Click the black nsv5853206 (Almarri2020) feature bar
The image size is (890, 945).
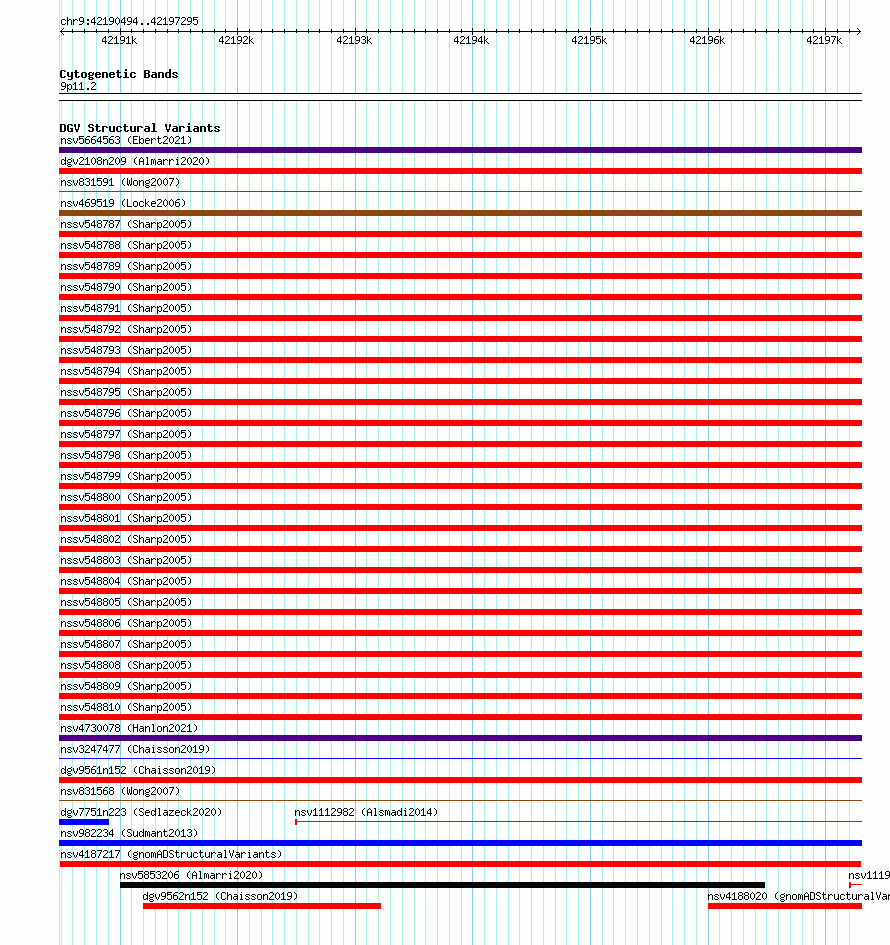tap(442, 885)
